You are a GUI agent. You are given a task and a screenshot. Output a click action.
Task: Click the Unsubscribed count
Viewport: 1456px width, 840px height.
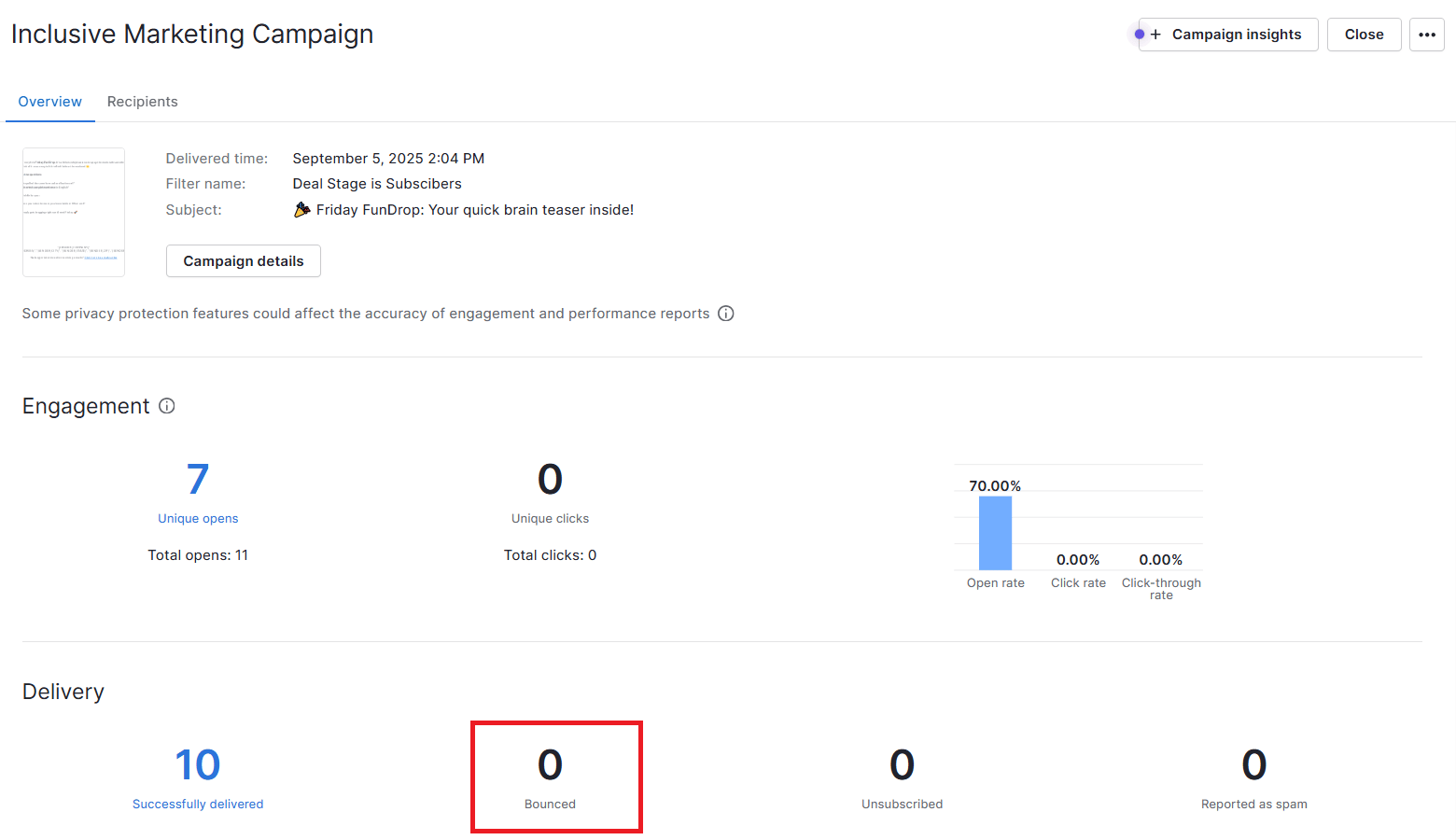click(902, 764)
